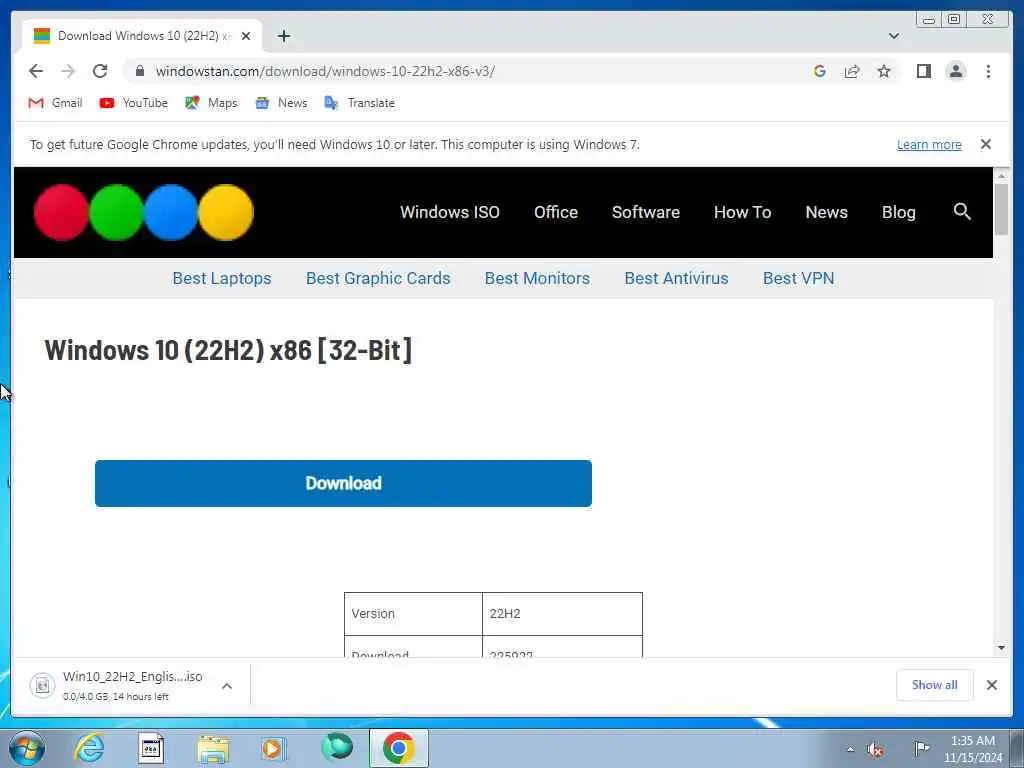Open the green globe taskbar application
Viewport: 1024px width, 768px height.
(x=337, y=748)
